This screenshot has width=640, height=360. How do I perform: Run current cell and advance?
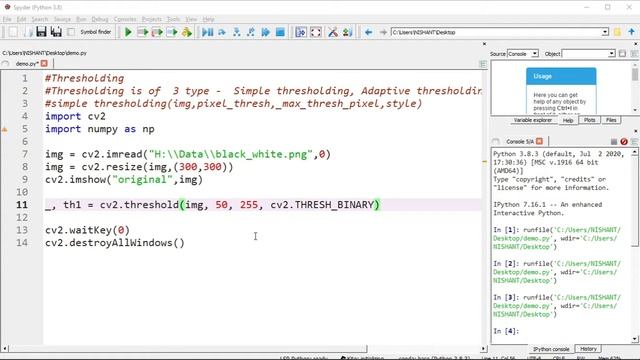point(157,32)
